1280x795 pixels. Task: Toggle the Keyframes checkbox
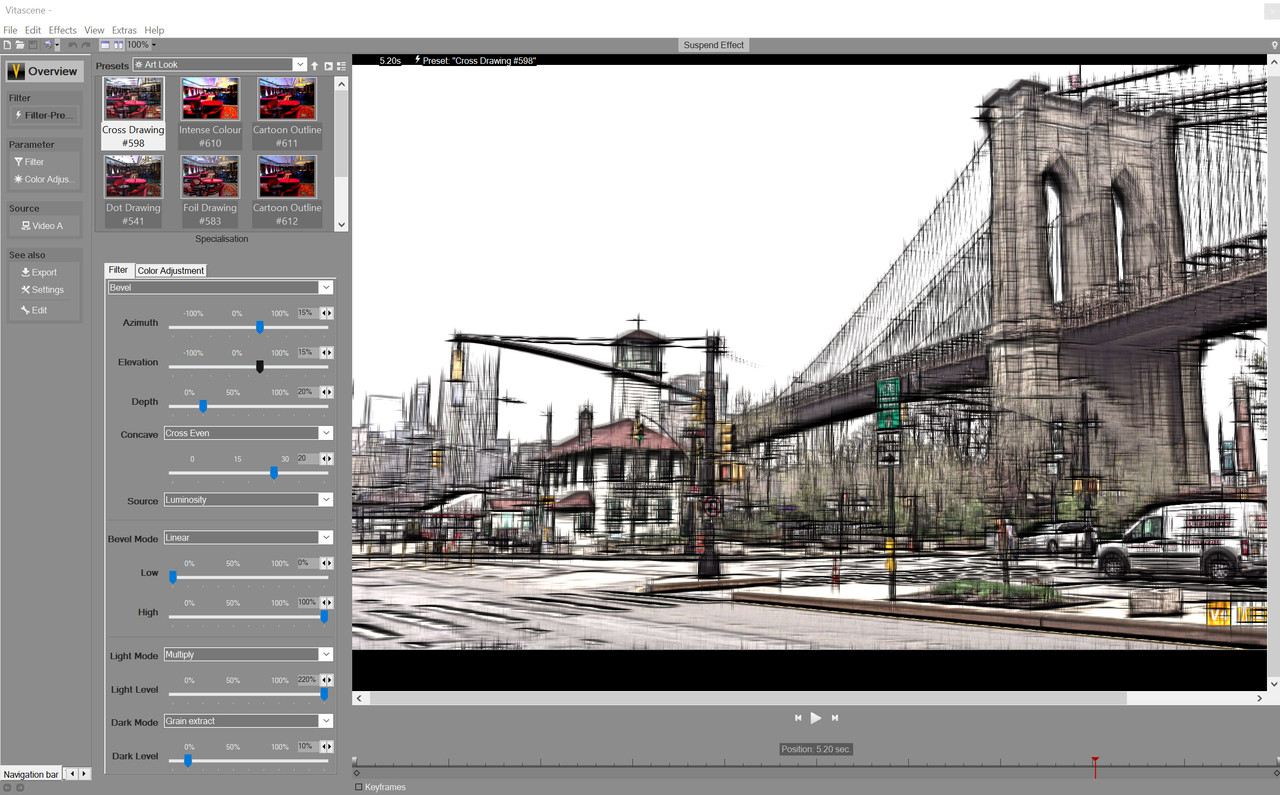click(359, 787)
